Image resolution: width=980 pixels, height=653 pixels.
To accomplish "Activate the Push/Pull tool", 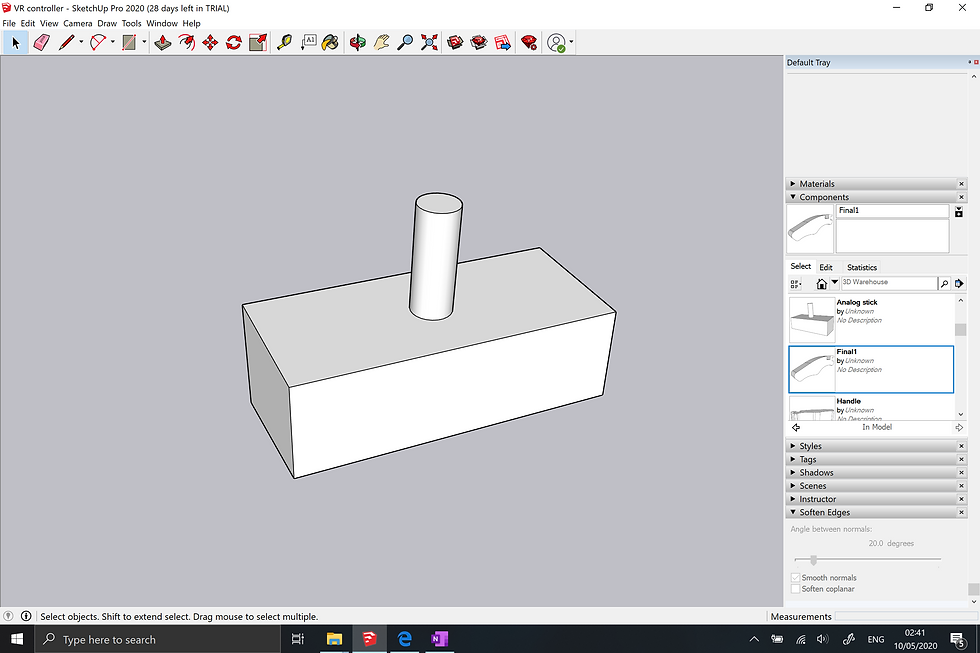I will coord(162,42).
